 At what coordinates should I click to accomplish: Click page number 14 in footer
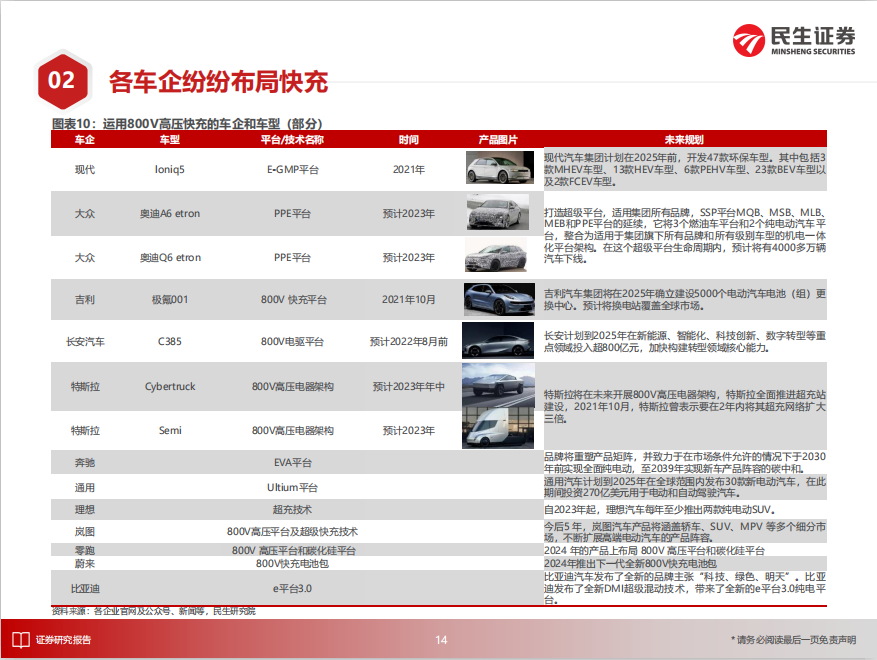pos(441,640)
